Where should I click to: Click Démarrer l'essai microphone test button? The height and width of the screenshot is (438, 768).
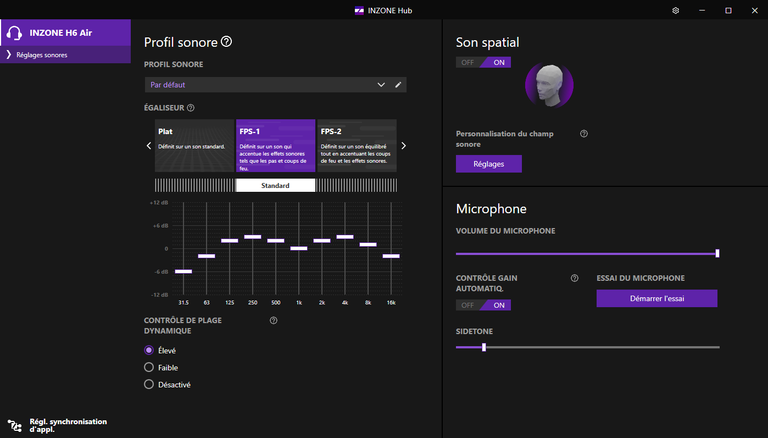pos(657,298)
